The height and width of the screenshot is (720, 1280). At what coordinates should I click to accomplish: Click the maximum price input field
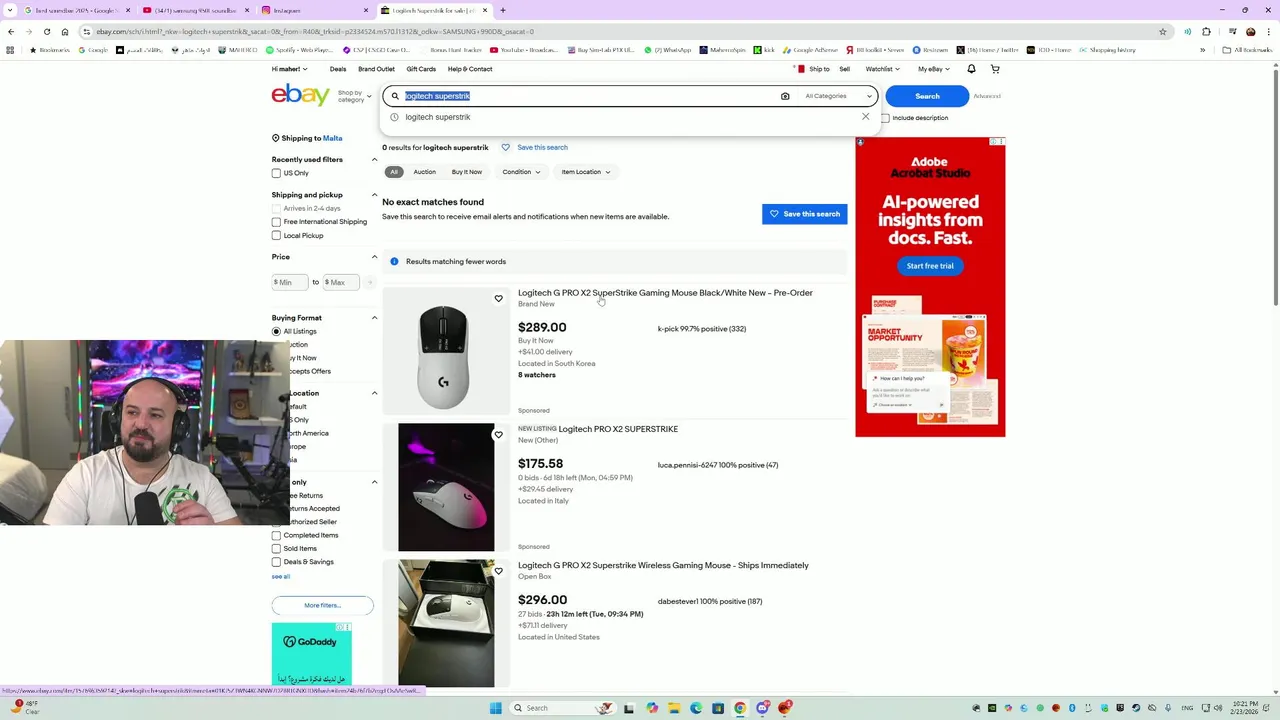click(340, 282)
